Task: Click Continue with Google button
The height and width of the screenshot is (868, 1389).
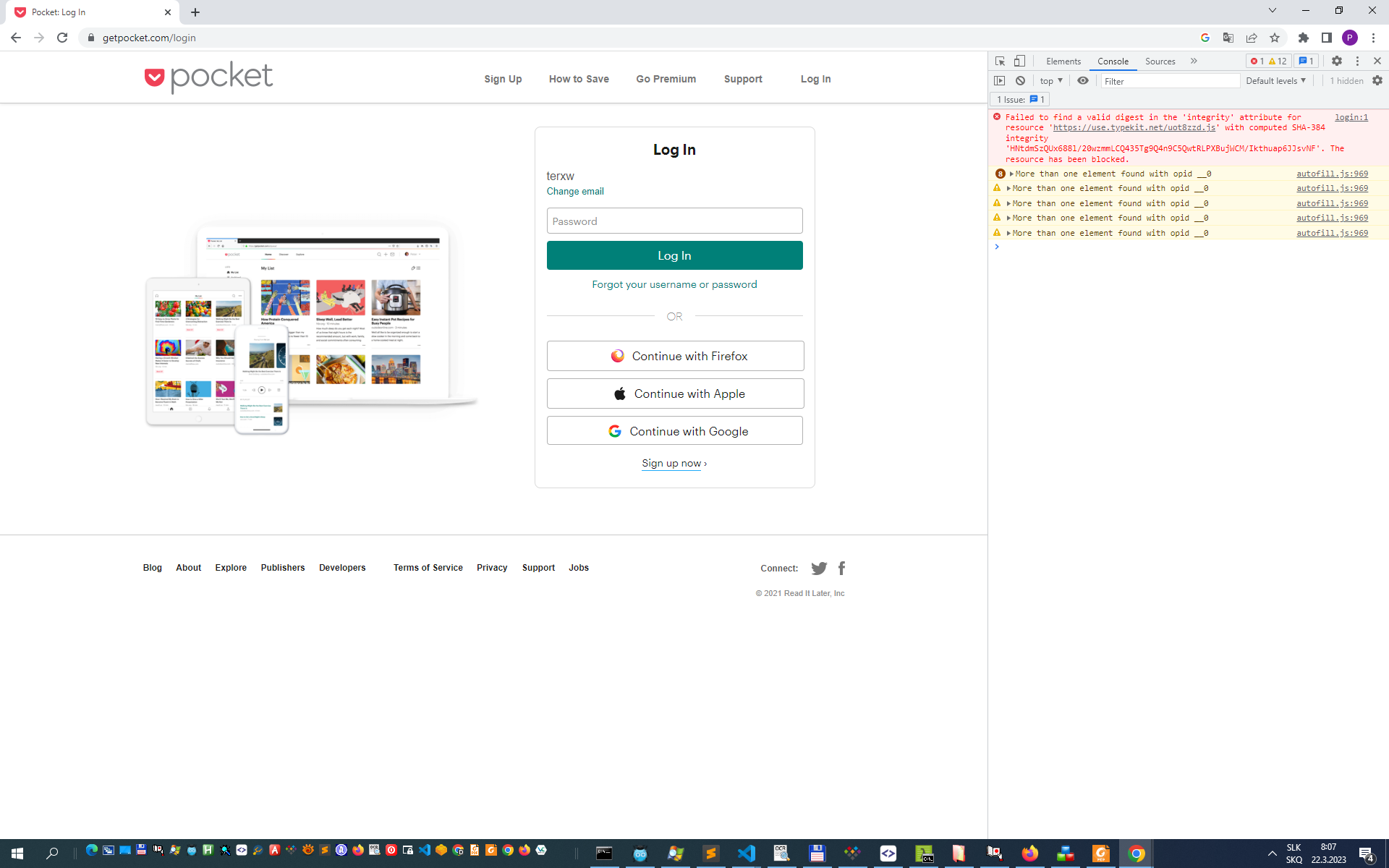Action: point(675,431)
